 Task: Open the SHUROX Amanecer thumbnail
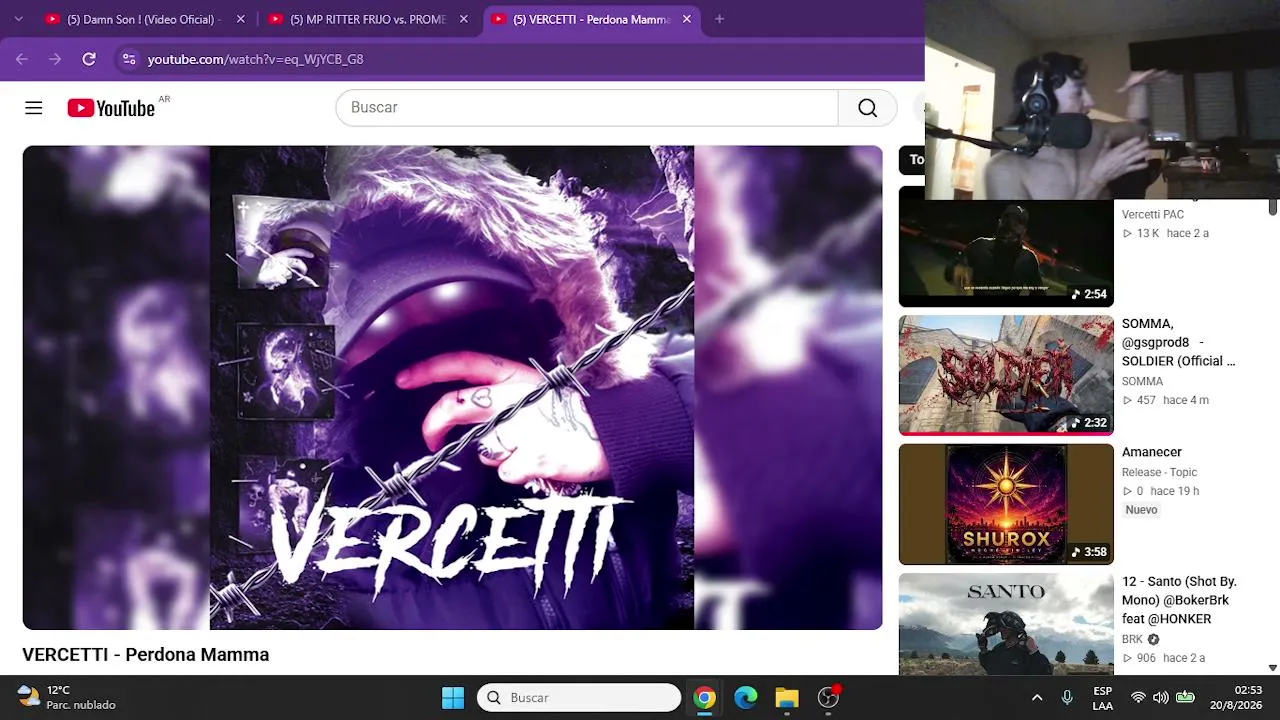tap(1006, 504)
